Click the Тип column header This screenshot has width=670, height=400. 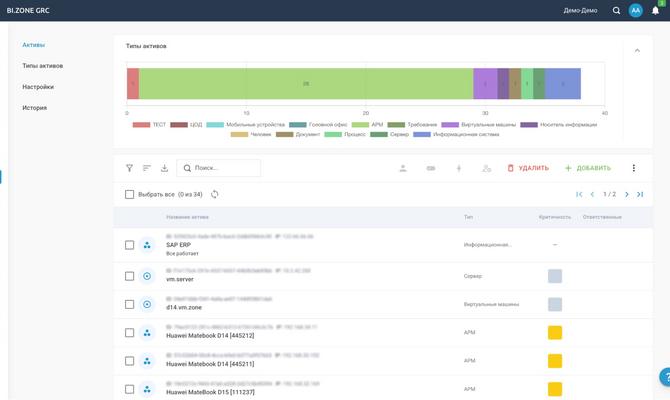pyautogui.click(x=468, y=217)
